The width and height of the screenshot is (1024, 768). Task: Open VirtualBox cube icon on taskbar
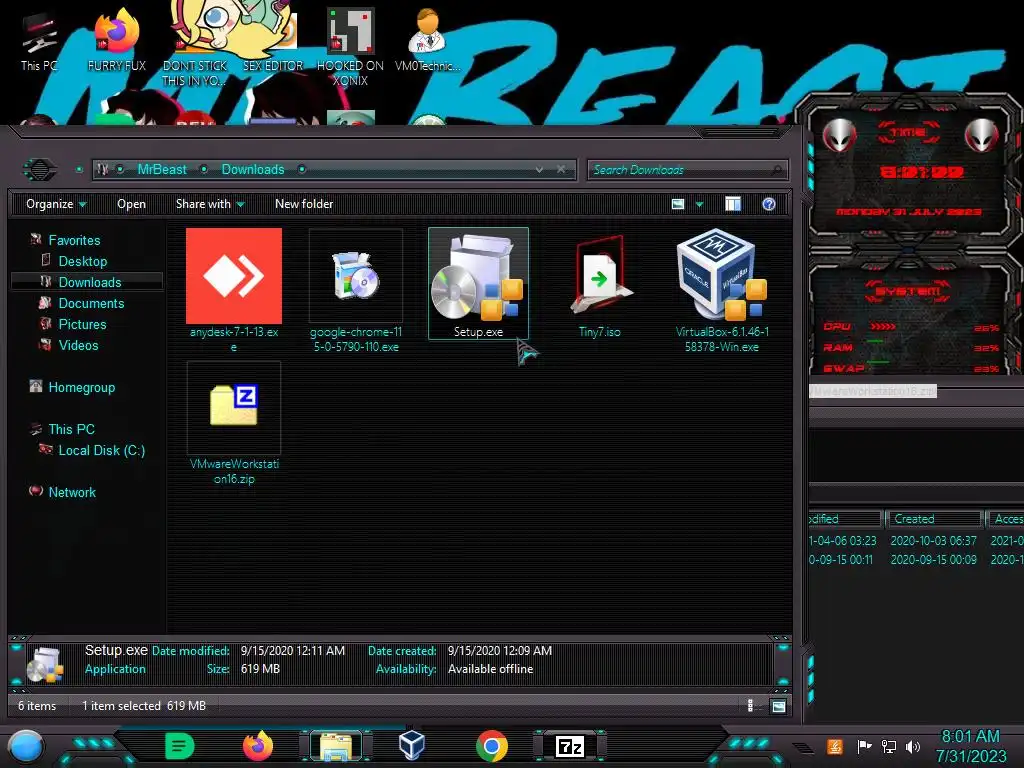click(x=411, y=744)
